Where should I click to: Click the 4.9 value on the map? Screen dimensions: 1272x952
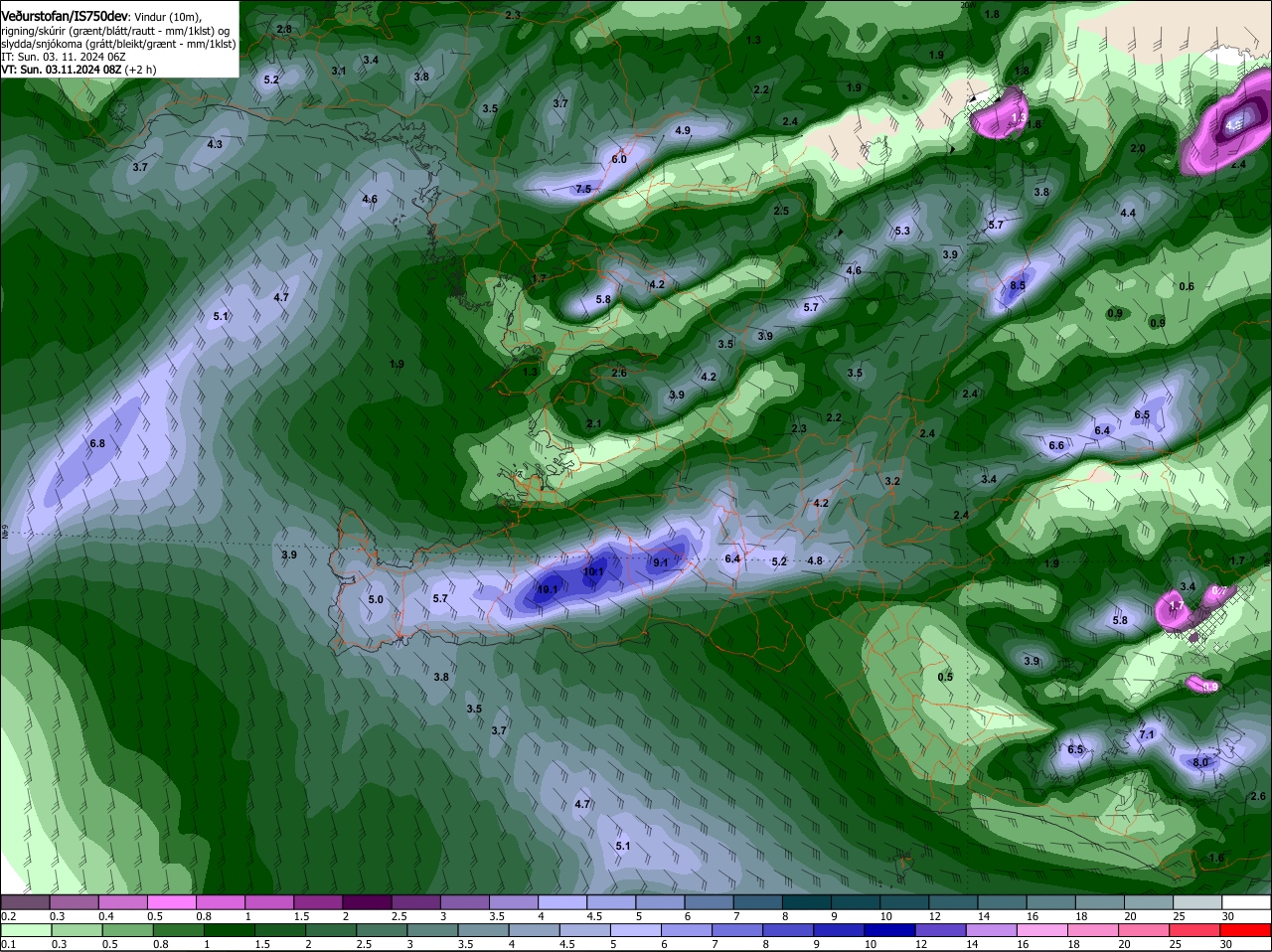[683, 130]
